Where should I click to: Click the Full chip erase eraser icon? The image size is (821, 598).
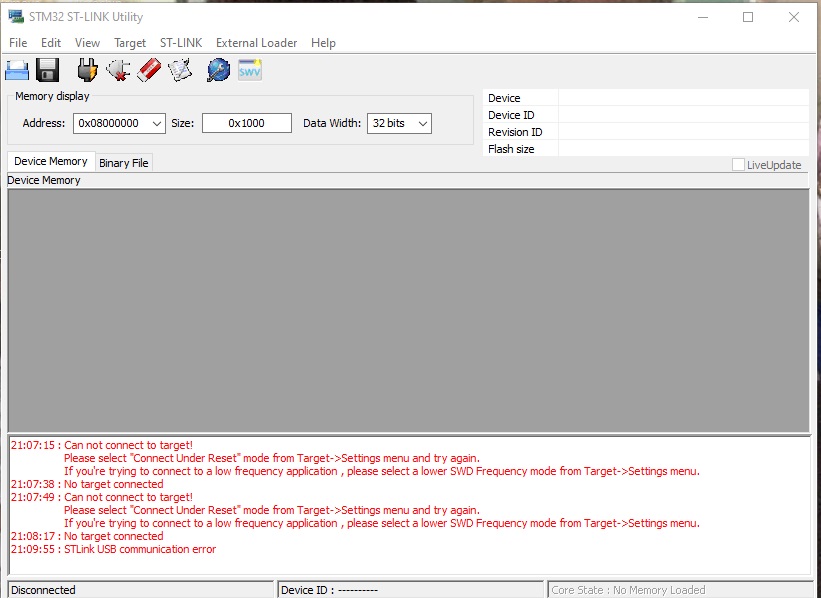[149, 70]
